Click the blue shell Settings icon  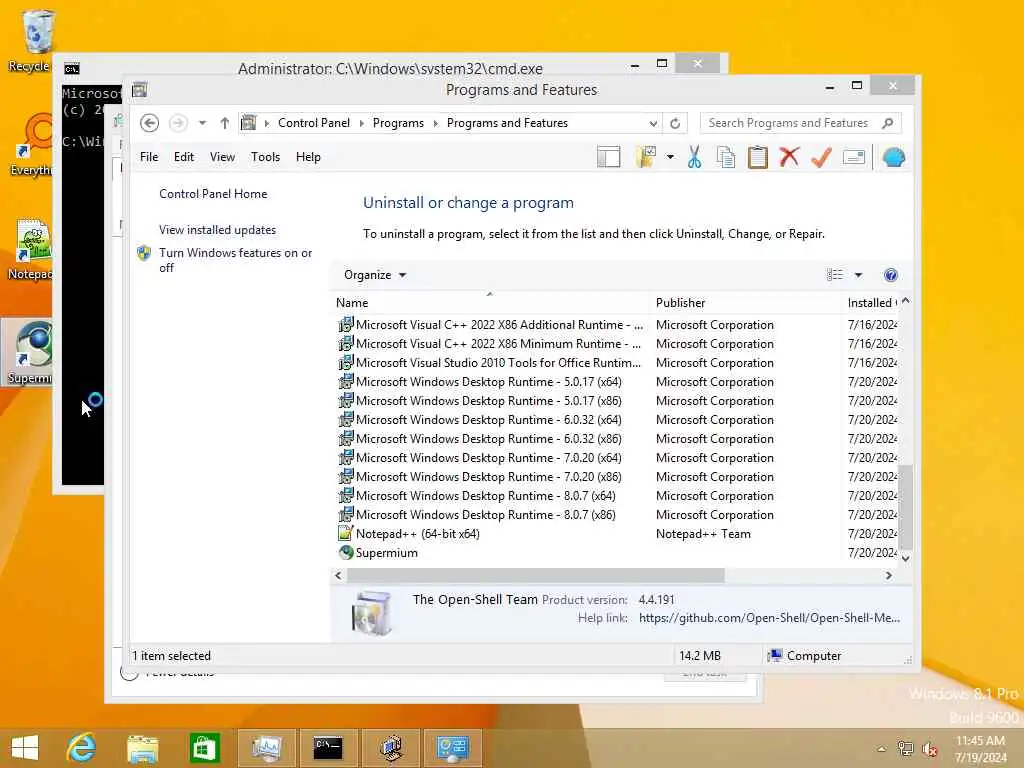click(x=893, y=157)
